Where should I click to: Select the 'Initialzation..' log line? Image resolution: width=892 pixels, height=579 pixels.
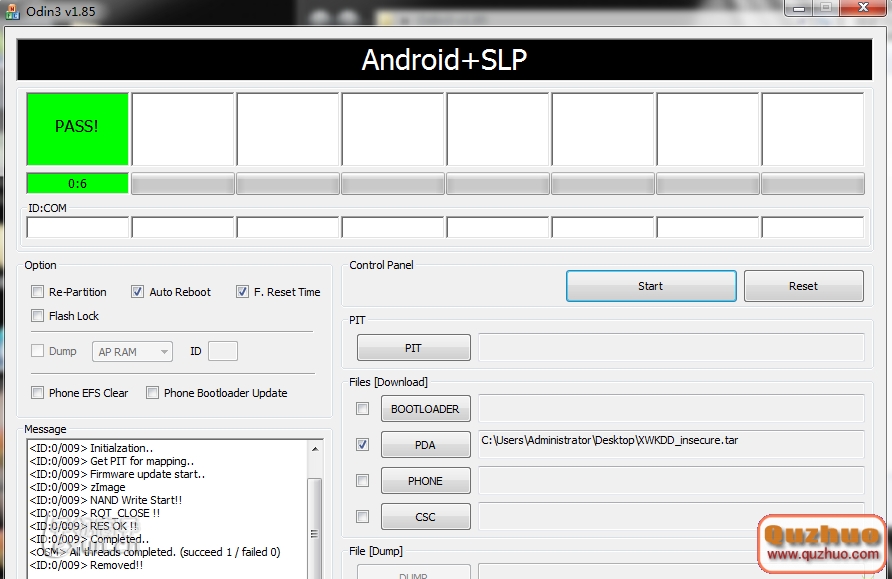pos(91,448)
